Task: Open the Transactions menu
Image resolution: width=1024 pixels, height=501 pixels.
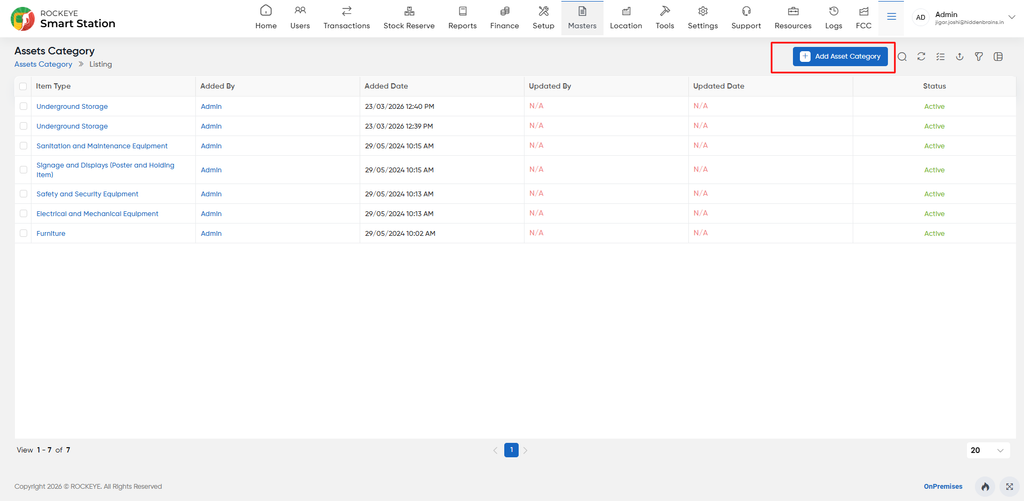Action: pos(347,18)
